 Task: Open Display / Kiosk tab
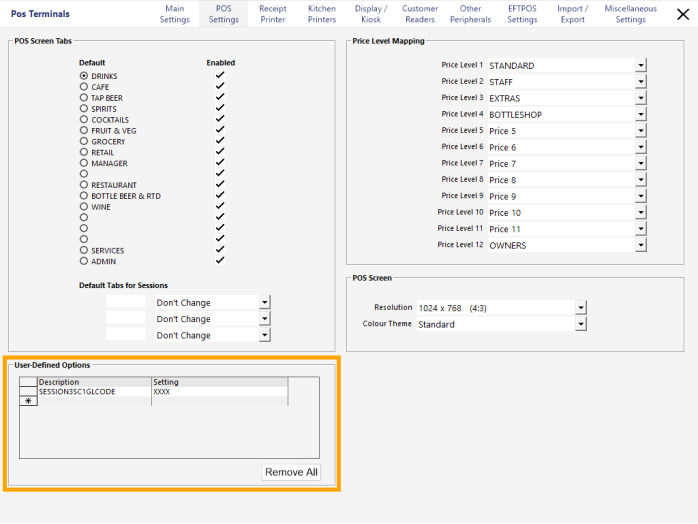pos(371,14)
